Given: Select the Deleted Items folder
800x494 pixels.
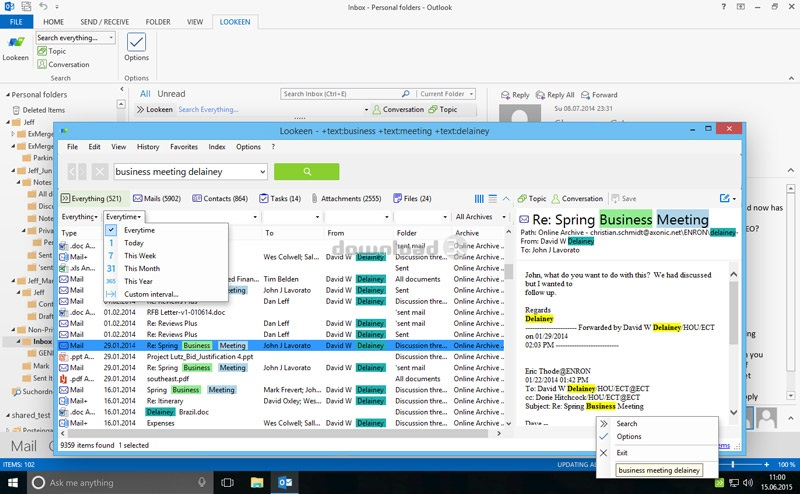Looking at the screenshot, I should coord(44,110).
